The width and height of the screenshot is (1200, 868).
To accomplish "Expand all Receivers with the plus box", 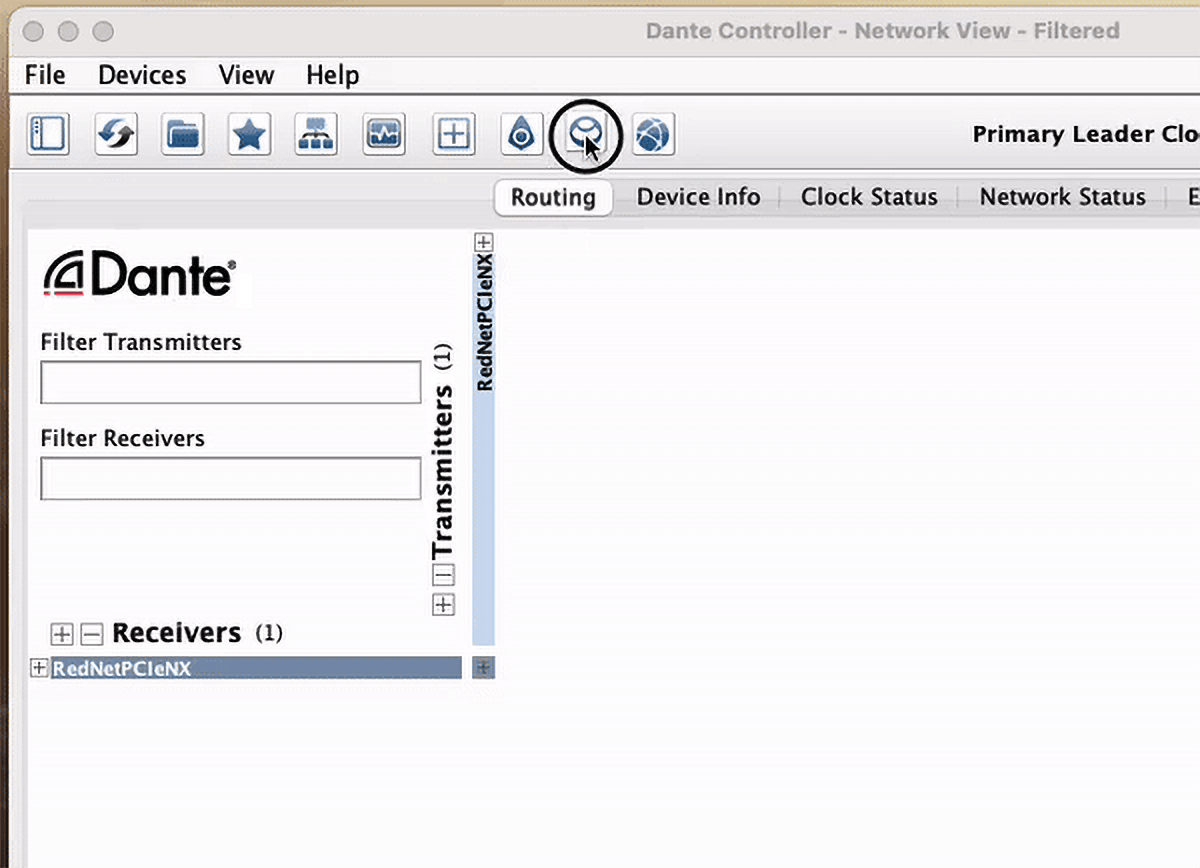I will 62,634.
